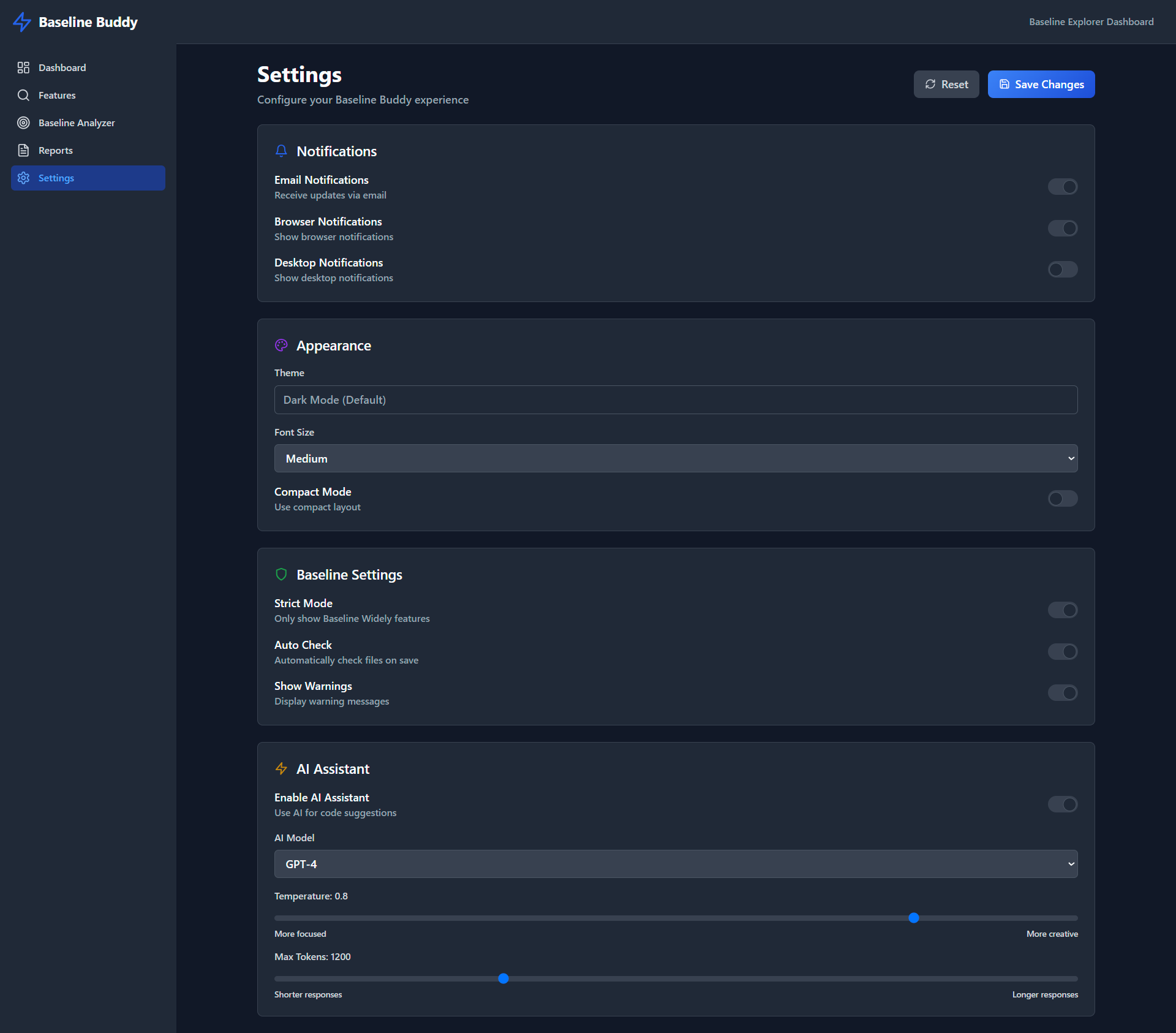This screenshot has height=1033, width=1176.
Task: Open Baseline Analyzer menu item
Action: click(x=77, y=123)
